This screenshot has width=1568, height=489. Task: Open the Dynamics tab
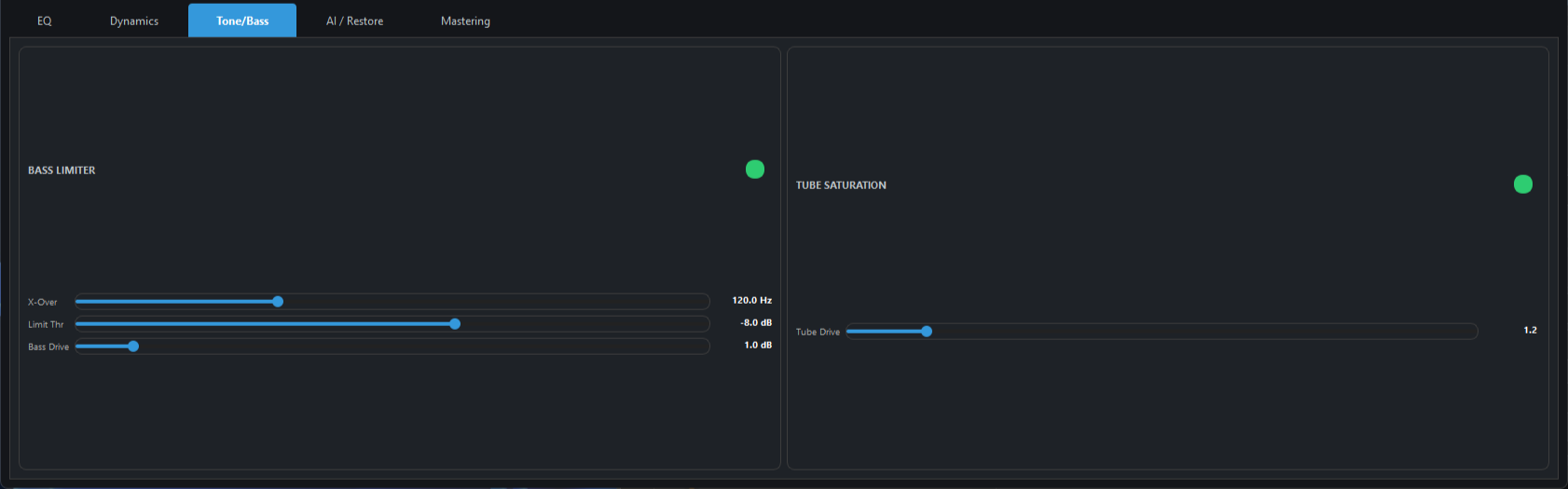point(134,20)
